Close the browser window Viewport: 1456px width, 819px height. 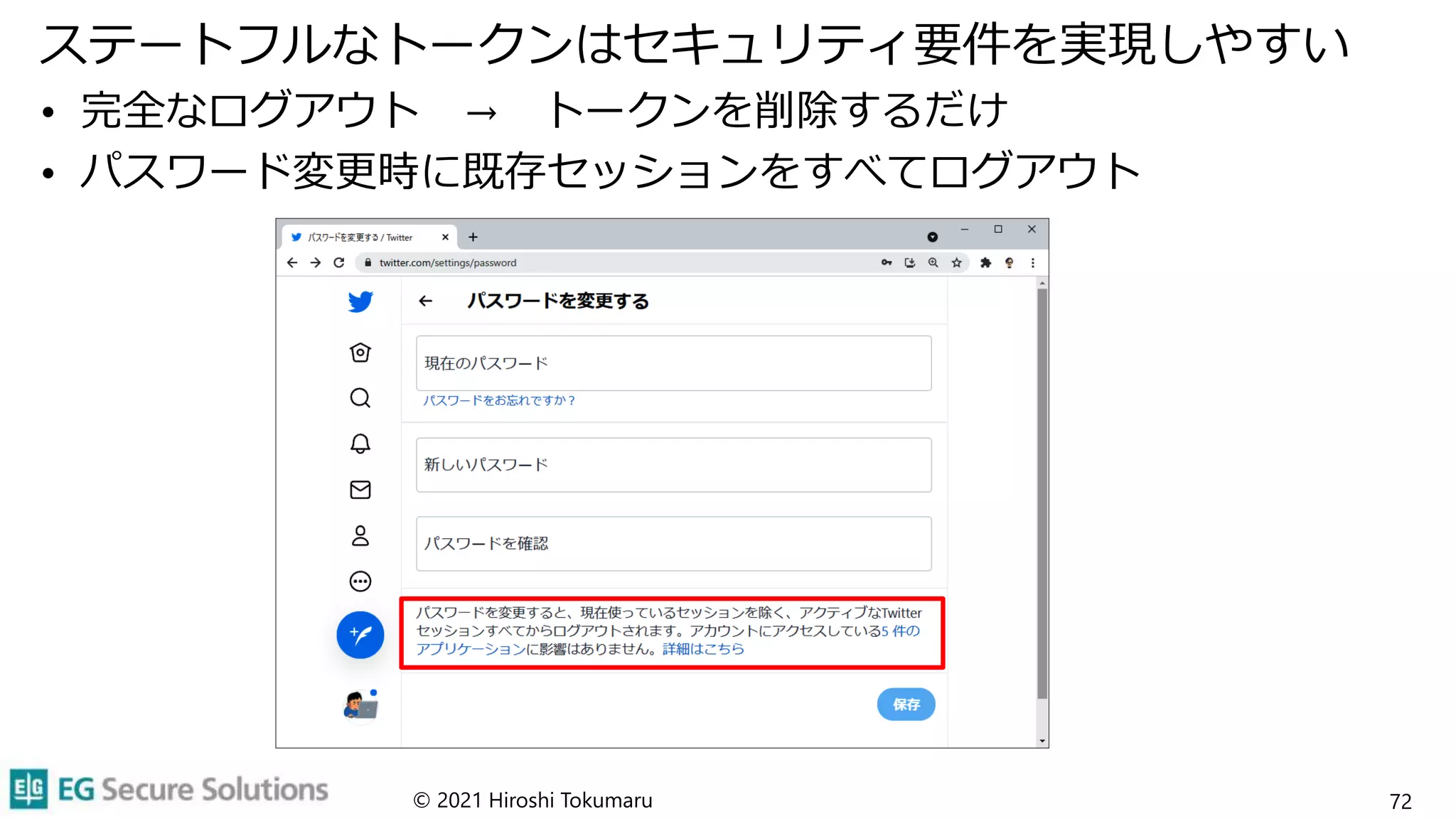click(1032, 229)
